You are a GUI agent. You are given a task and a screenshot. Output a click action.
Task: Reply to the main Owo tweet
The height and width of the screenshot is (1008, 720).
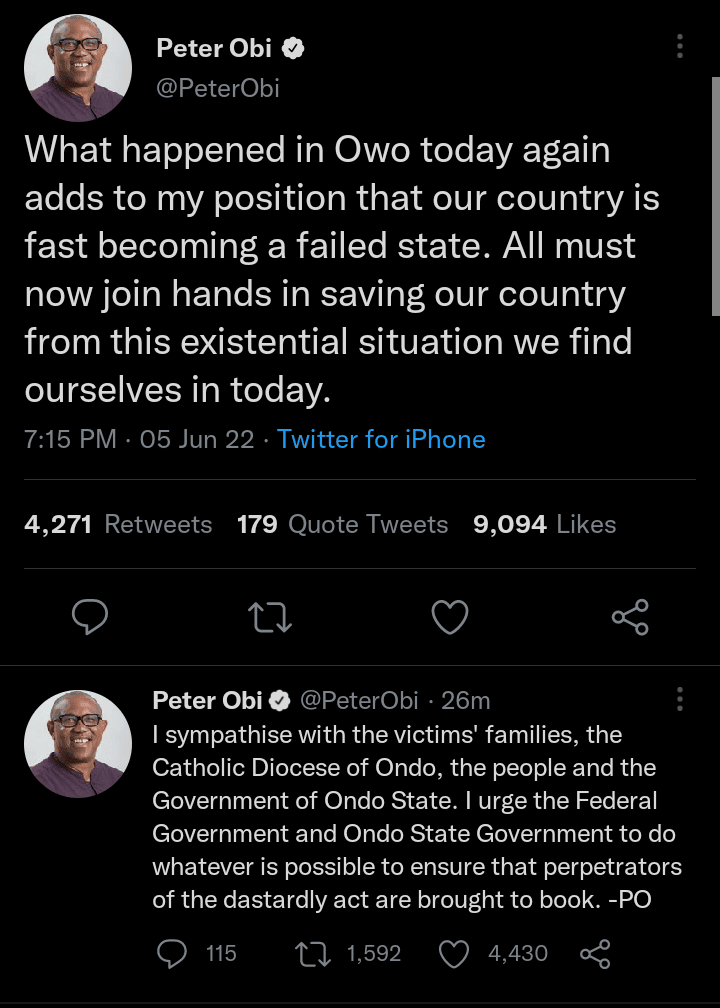90,617
